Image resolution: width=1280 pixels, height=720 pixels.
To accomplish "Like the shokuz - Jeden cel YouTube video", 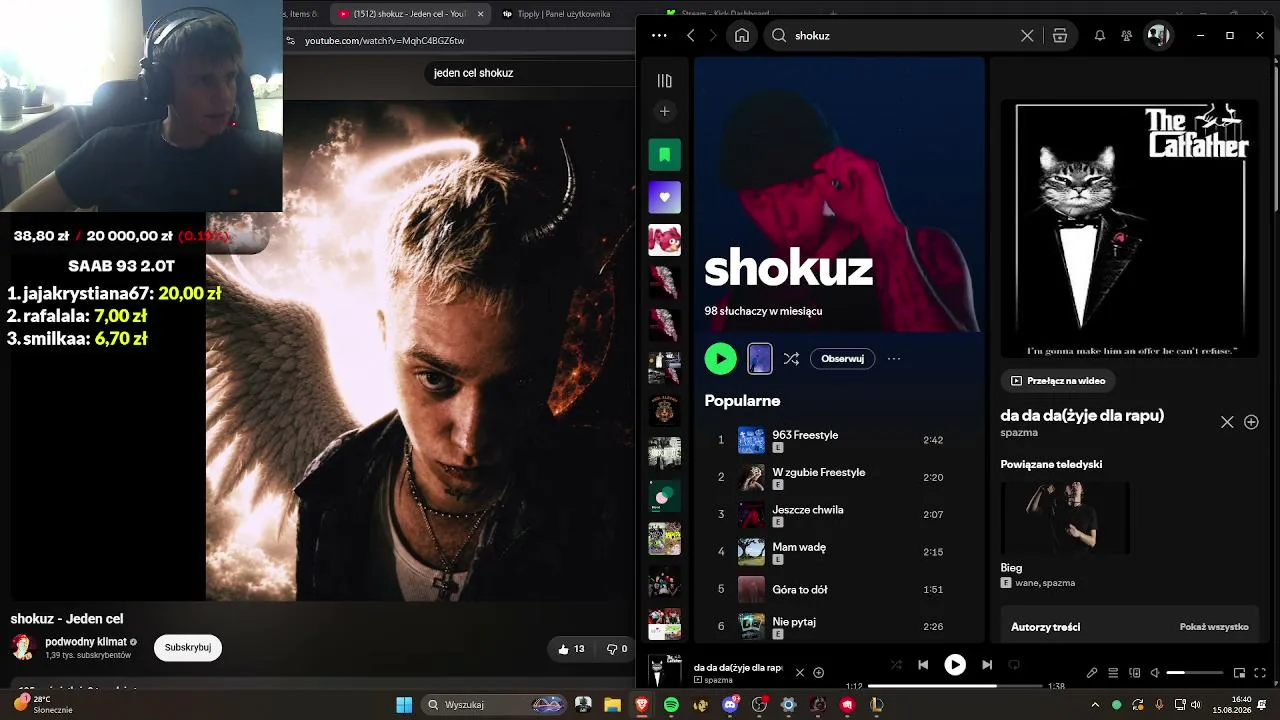I will (572, 649).
